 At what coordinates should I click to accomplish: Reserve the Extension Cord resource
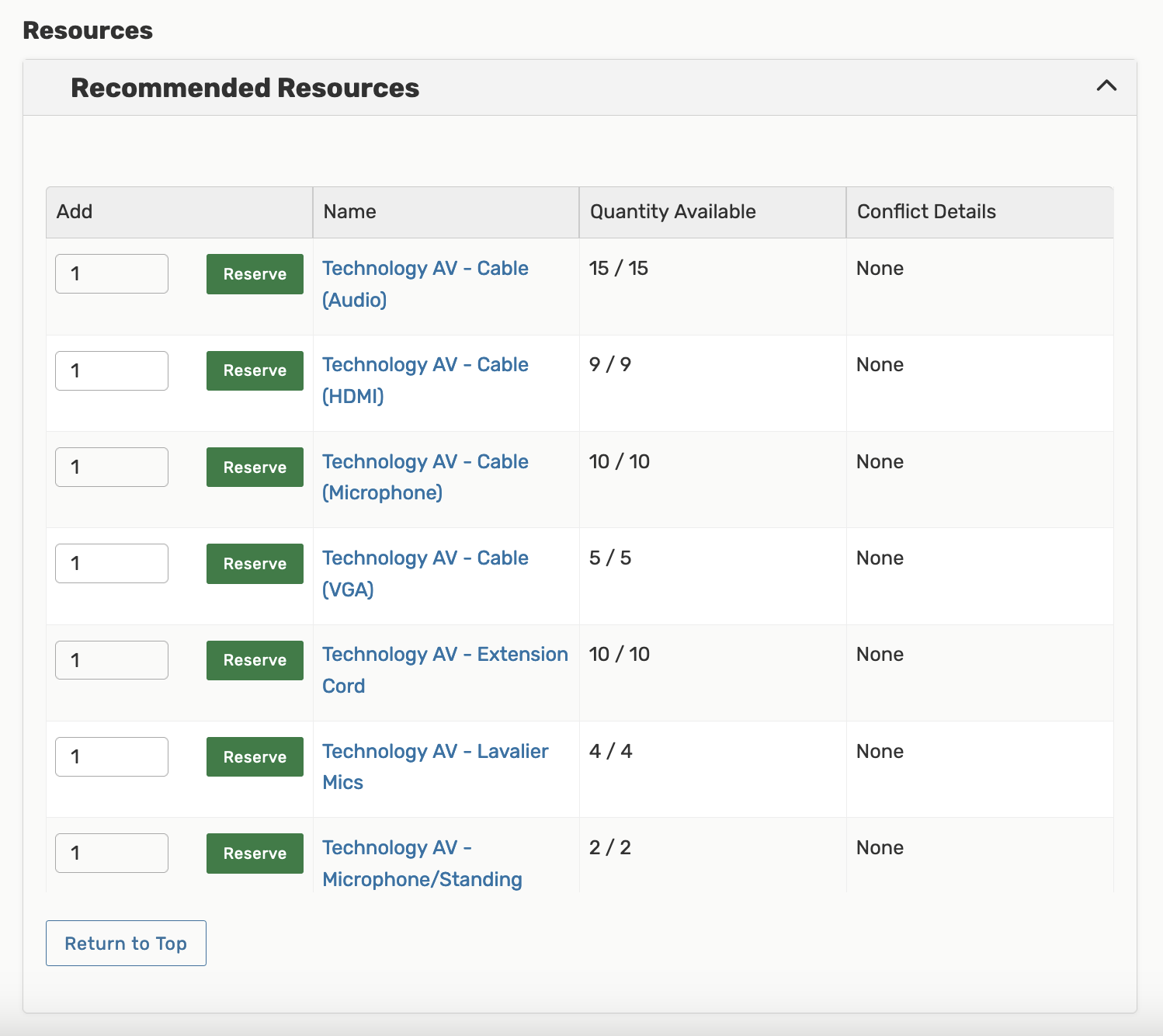[x=255, y=660]
